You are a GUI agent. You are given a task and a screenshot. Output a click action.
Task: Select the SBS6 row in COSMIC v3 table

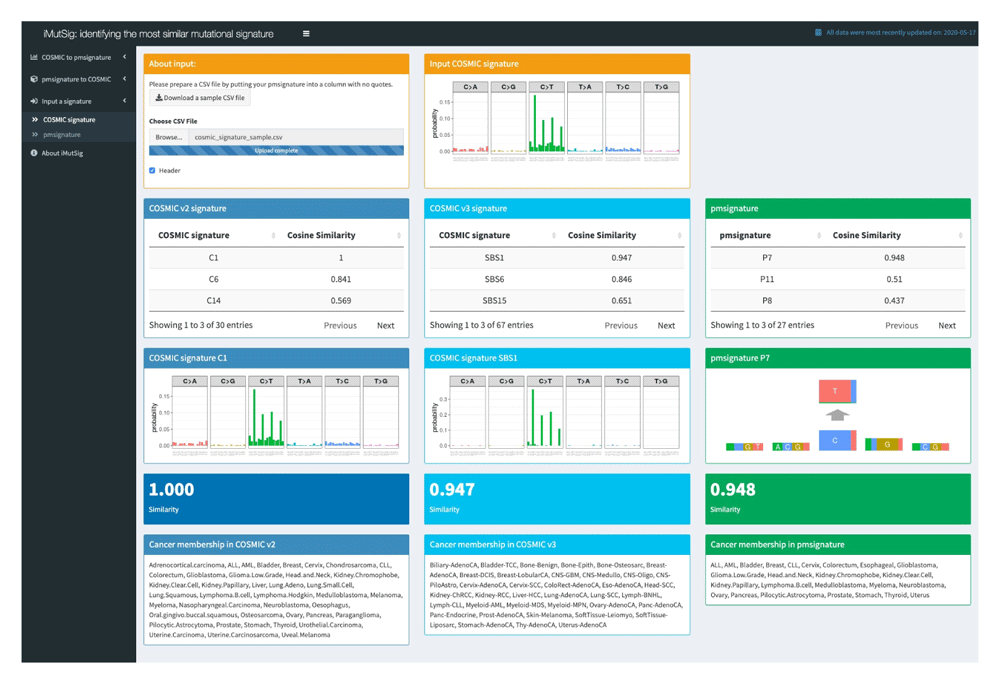[x=557, y=279]
